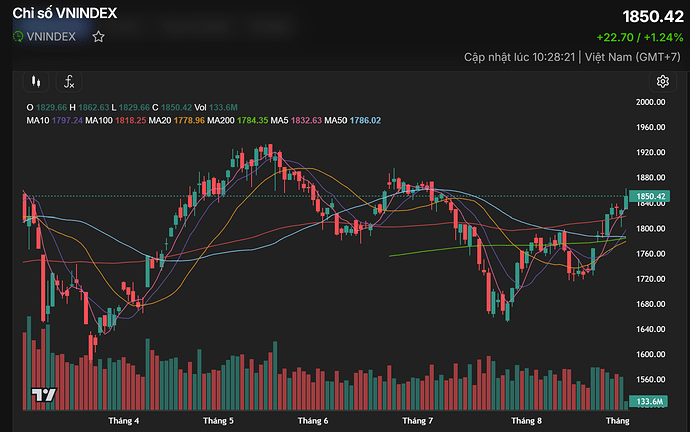Open the candlestick chart type selector

36,81
